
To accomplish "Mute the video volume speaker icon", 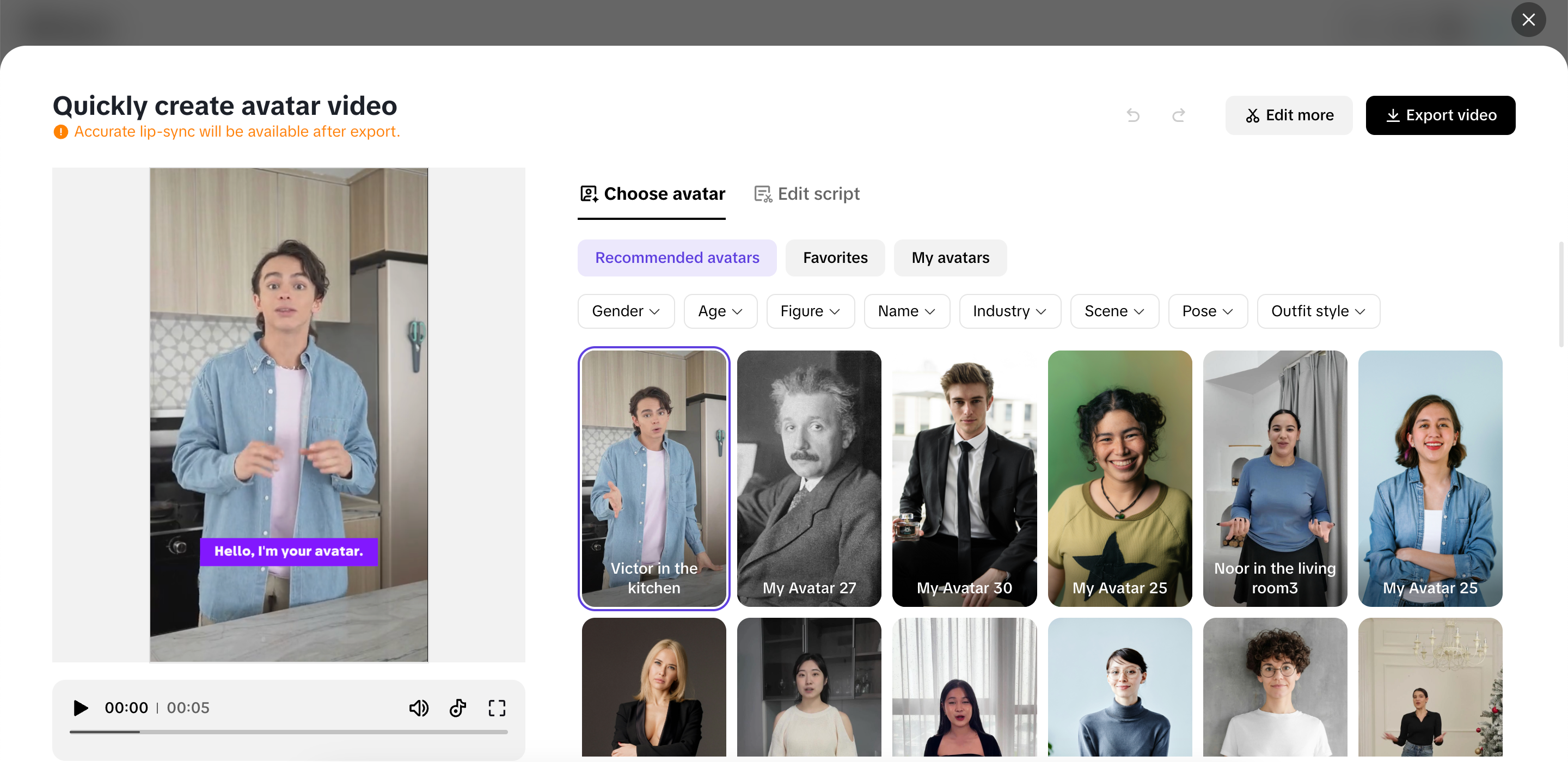I will (418, 708).
